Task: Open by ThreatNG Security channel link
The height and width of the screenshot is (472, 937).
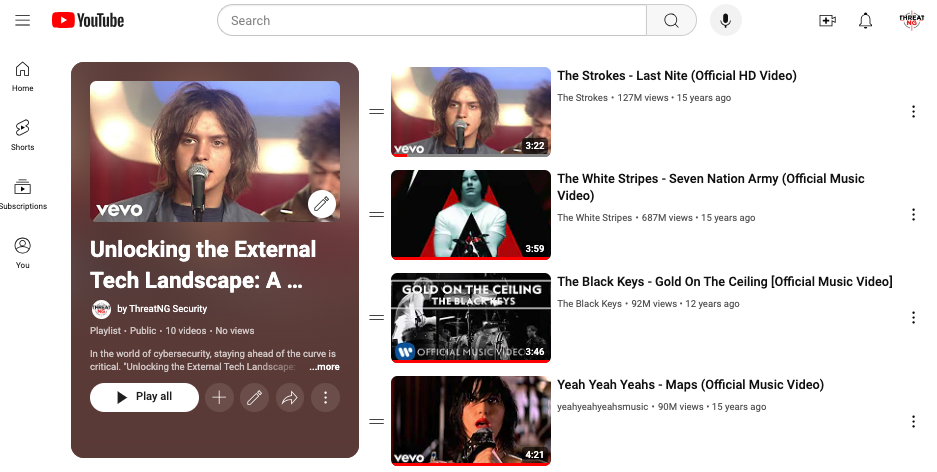Action: 162,309
